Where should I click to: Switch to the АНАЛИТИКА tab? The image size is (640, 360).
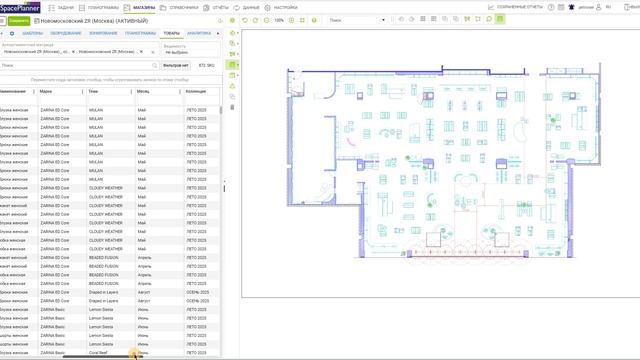point(199,33)
